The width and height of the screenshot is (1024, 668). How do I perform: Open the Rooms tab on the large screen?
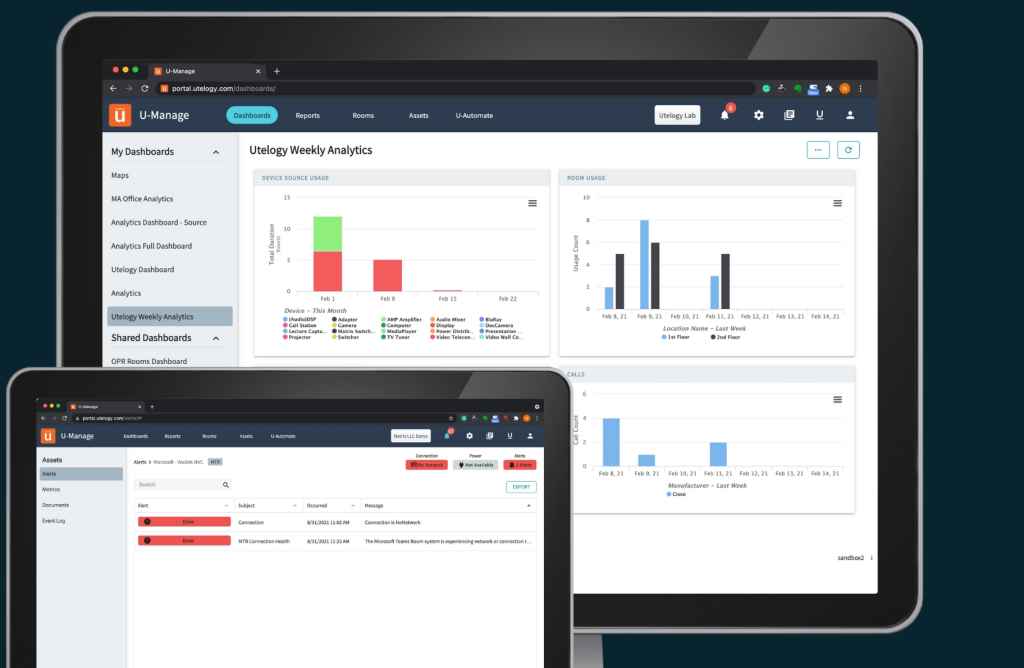pos(363,116)
